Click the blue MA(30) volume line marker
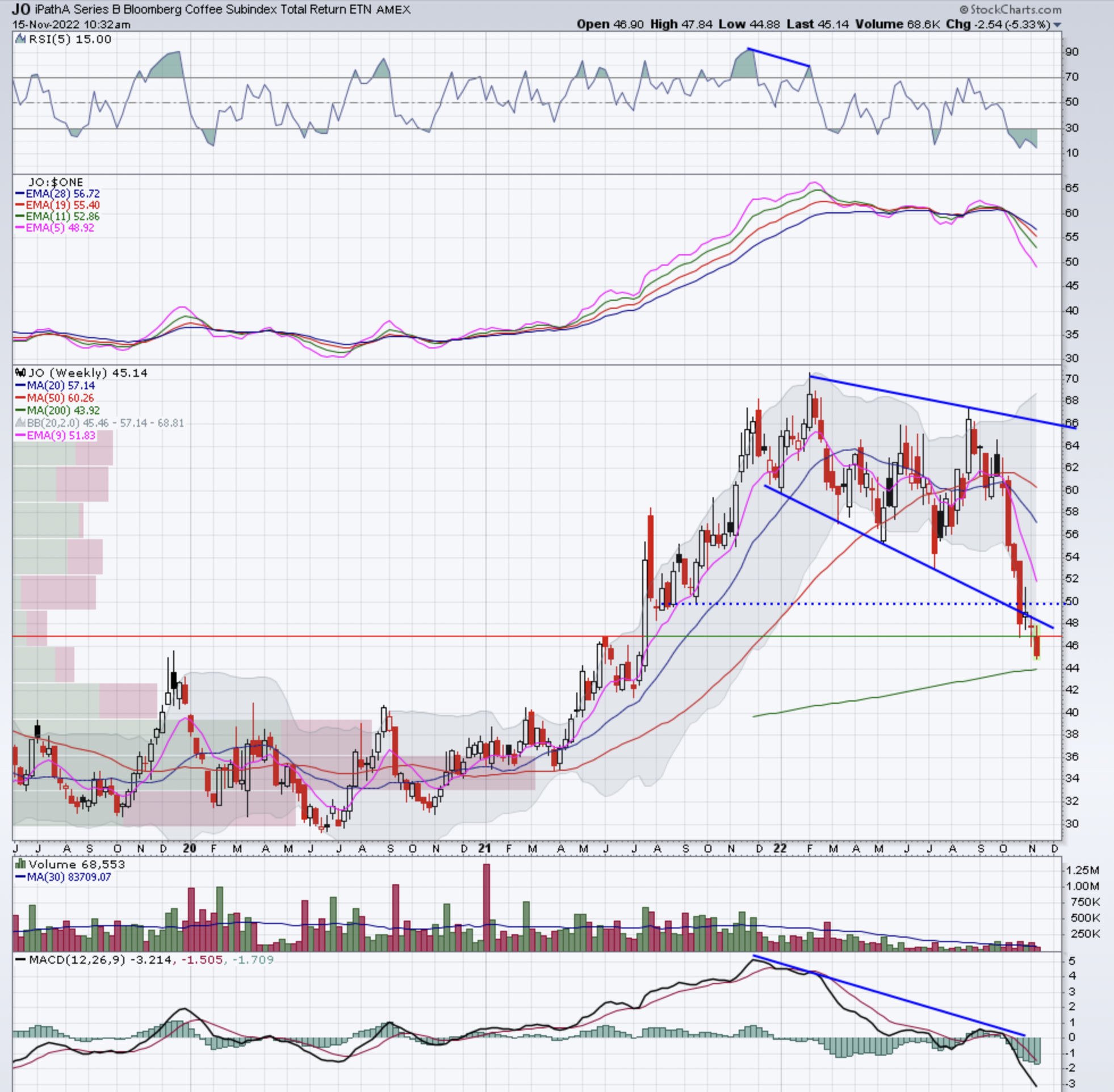 pos(20,877)
